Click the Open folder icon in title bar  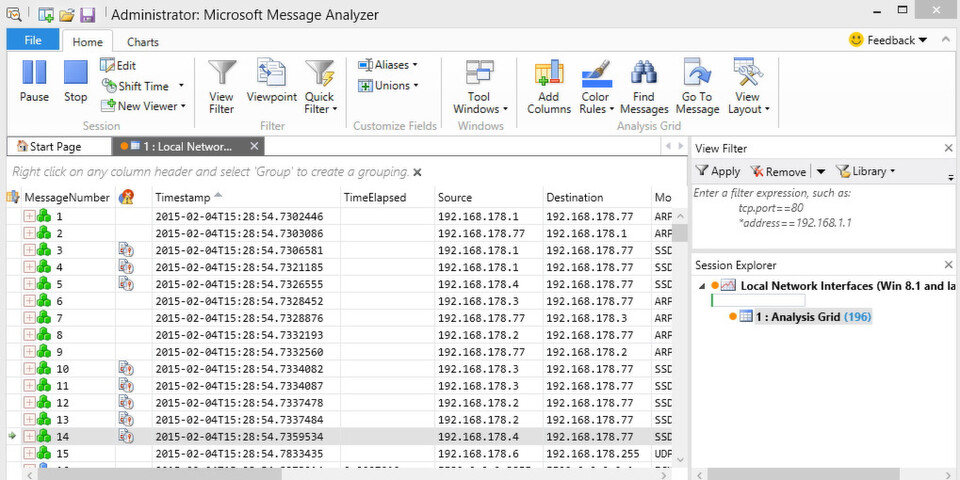pos(67,14)
